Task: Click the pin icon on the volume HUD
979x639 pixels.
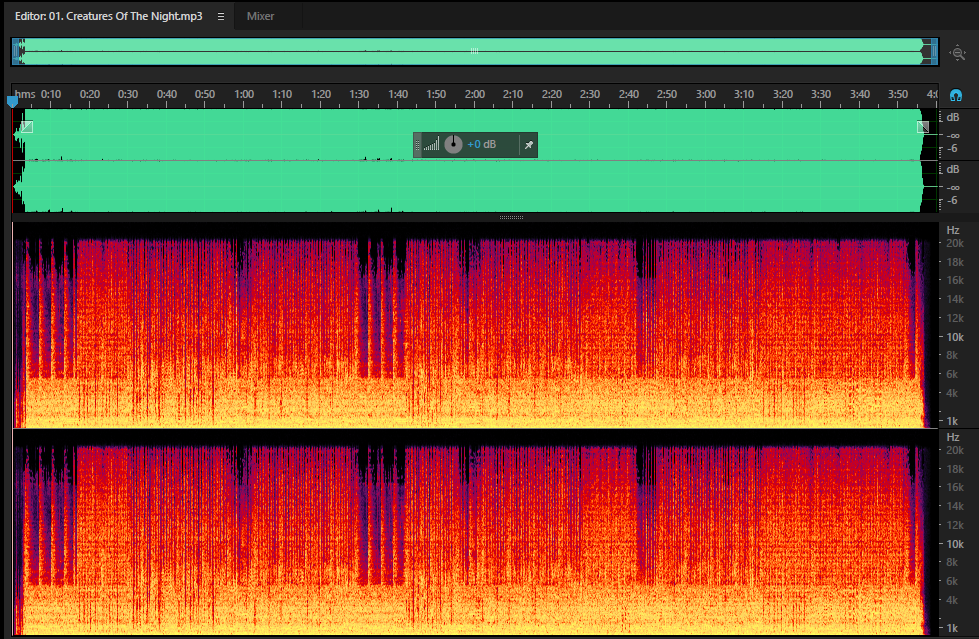Action: tap(528, 145)
